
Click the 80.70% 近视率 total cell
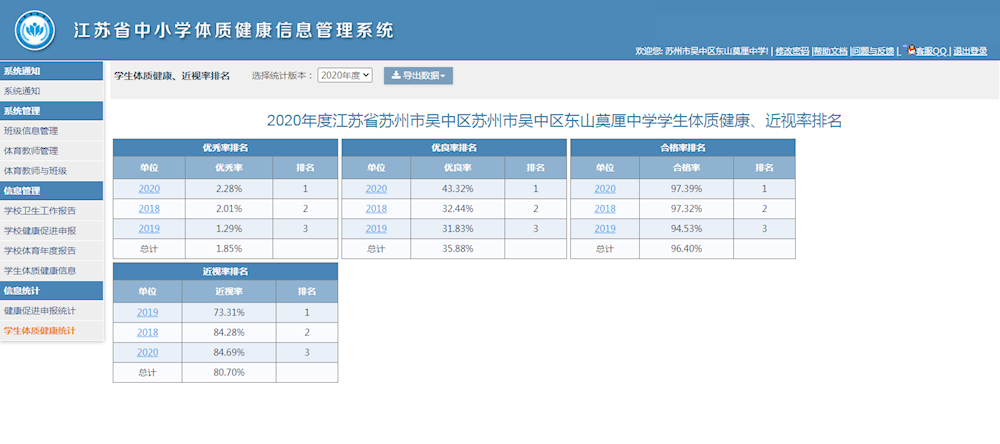229,372
